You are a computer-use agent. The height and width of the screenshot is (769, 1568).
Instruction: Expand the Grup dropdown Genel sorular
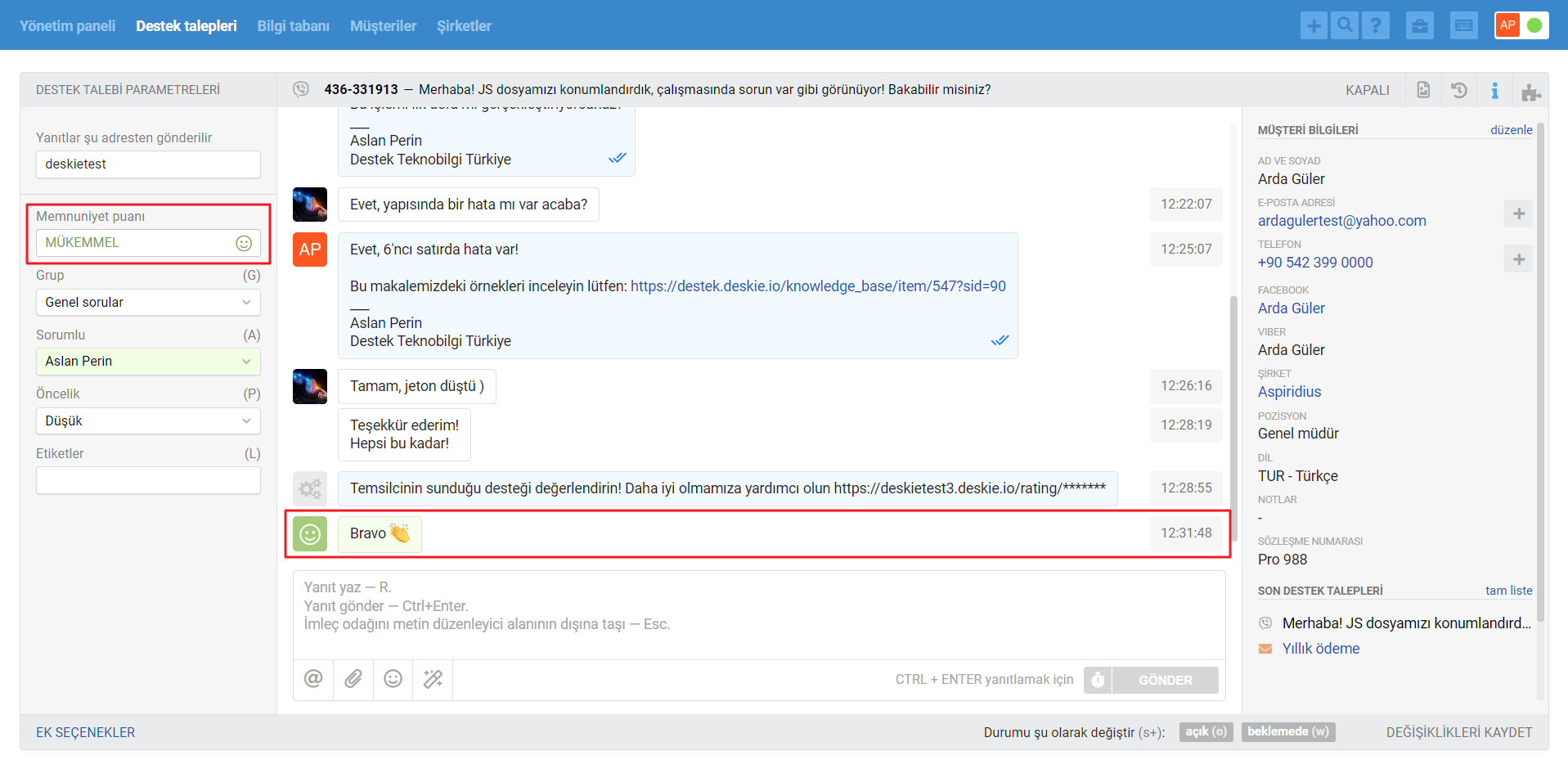[x=148, y=302]
